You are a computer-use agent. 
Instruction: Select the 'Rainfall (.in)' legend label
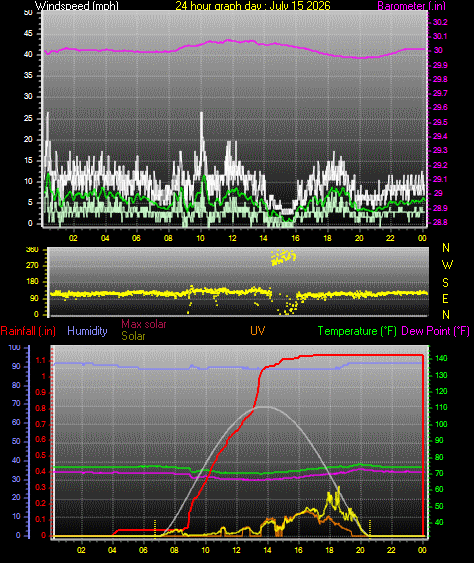click(28, 331)
